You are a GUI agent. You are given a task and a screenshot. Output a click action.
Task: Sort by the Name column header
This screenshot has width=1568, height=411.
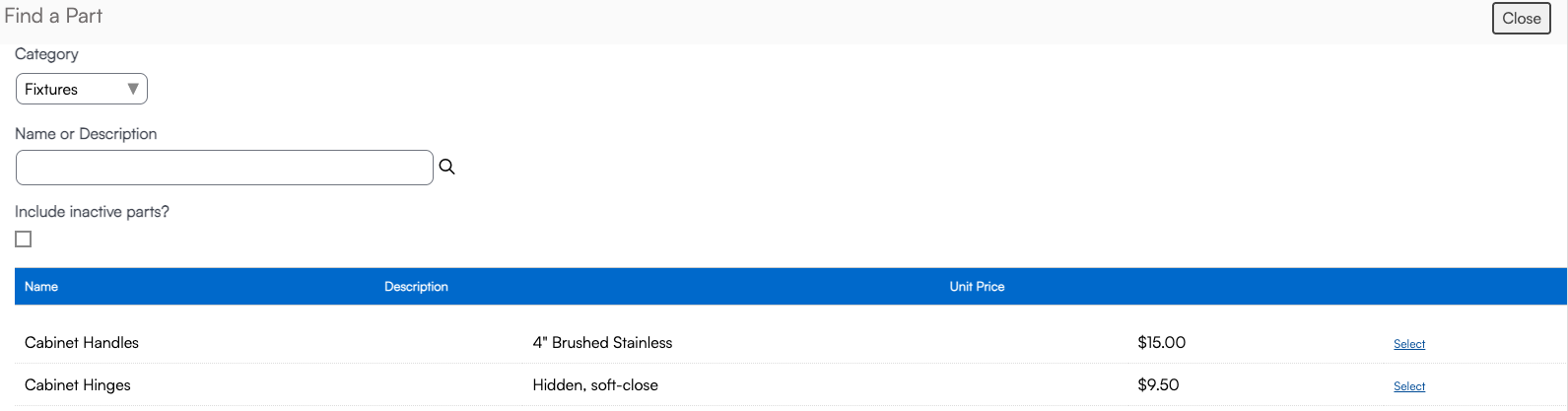(x=41, y=287)
